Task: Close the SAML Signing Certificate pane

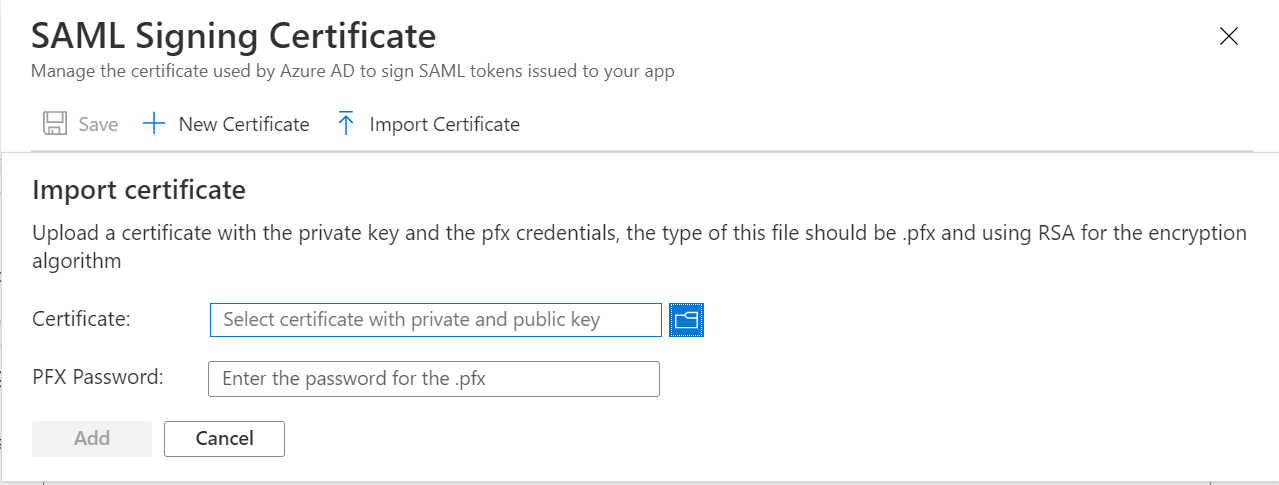Action: point(1229,37)
